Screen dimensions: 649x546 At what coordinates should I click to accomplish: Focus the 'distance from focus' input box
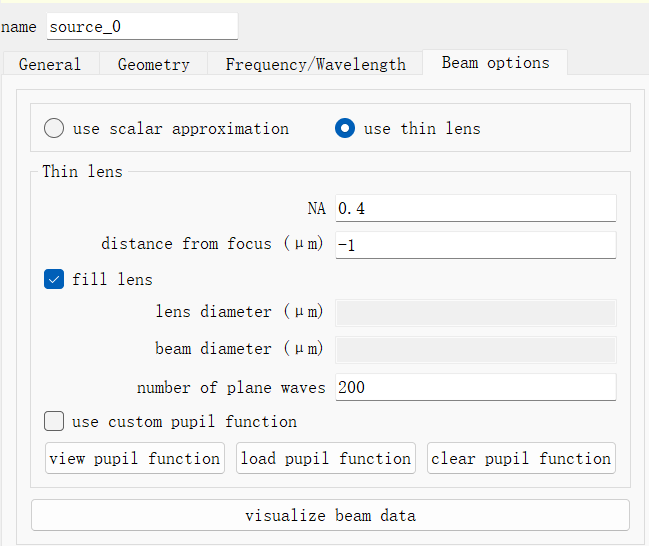[475, 244]
